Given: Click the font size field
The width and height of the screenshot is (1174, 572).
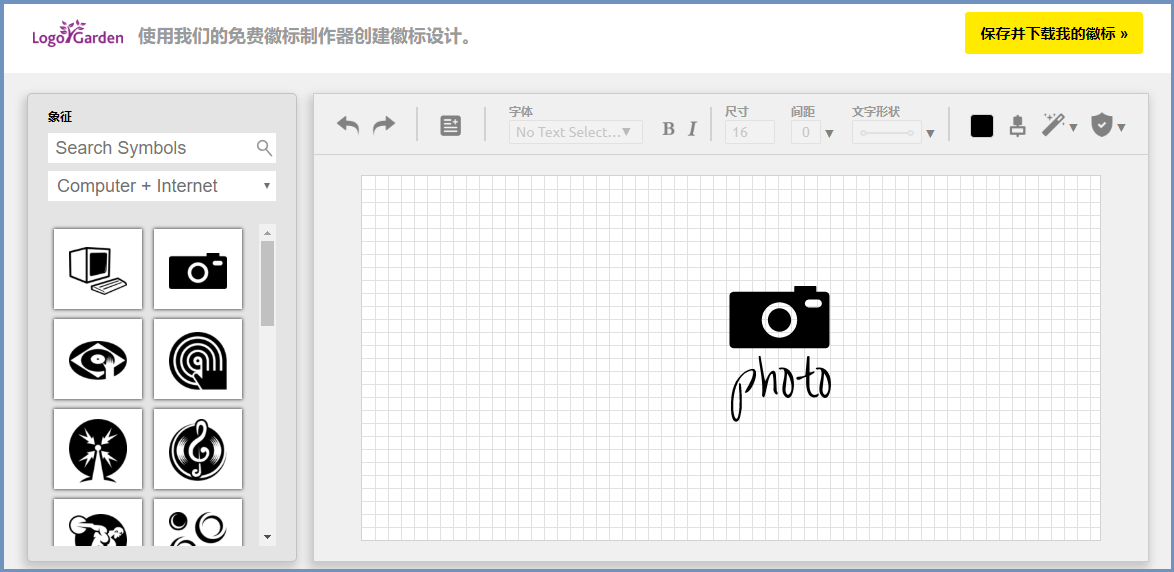Looking at the screenshot, I should [x=749, y=132].
